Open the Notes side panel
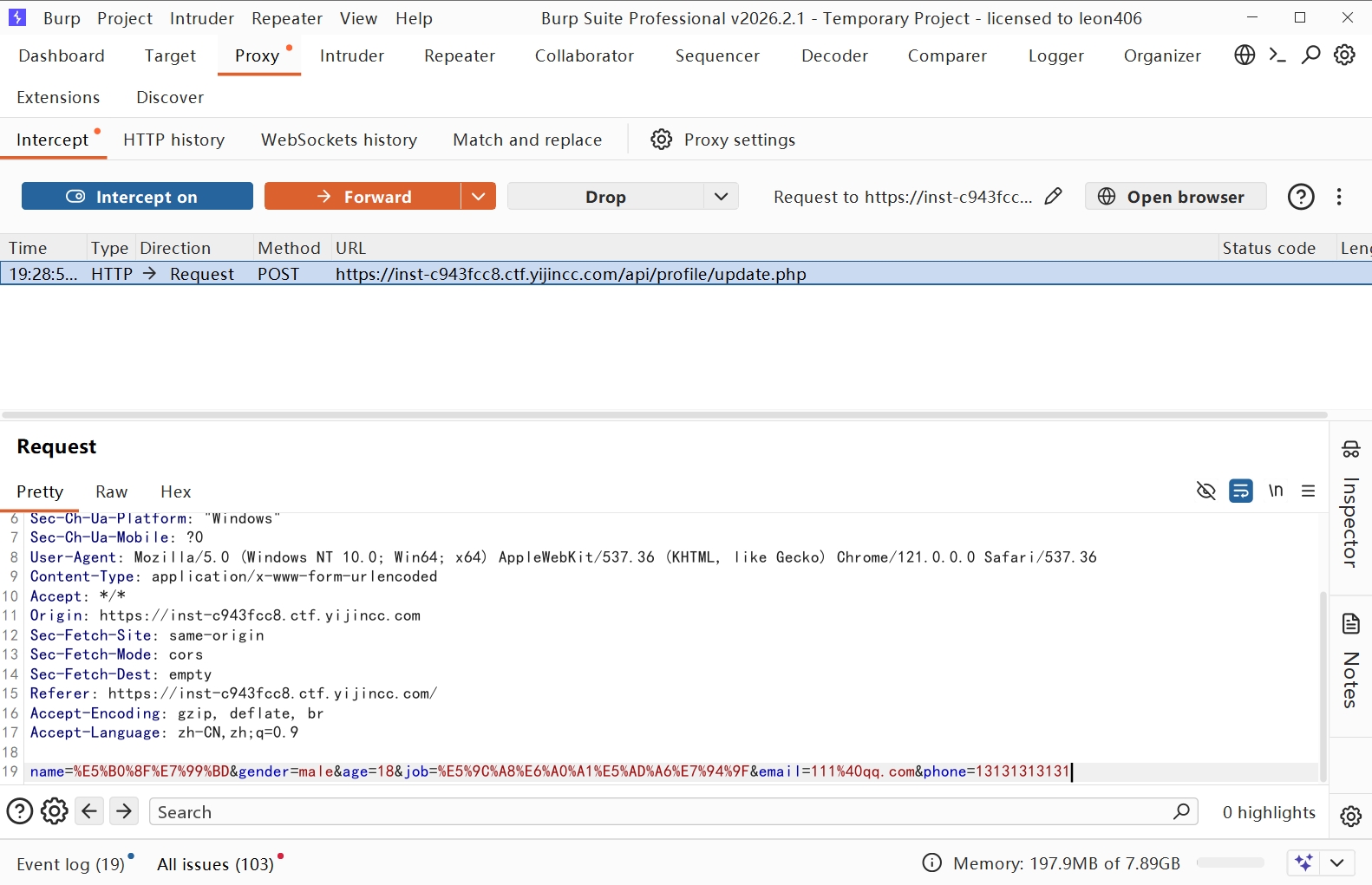1372x885 pixels. tap(1350, 663)
